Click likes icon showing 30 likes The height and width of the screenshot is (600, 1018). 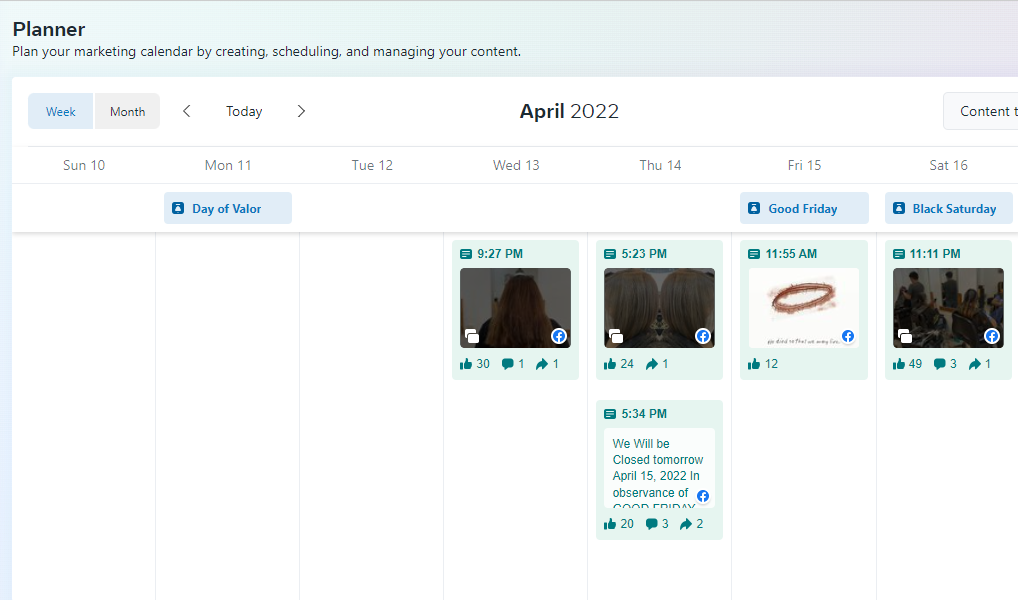tap(466, 364)
